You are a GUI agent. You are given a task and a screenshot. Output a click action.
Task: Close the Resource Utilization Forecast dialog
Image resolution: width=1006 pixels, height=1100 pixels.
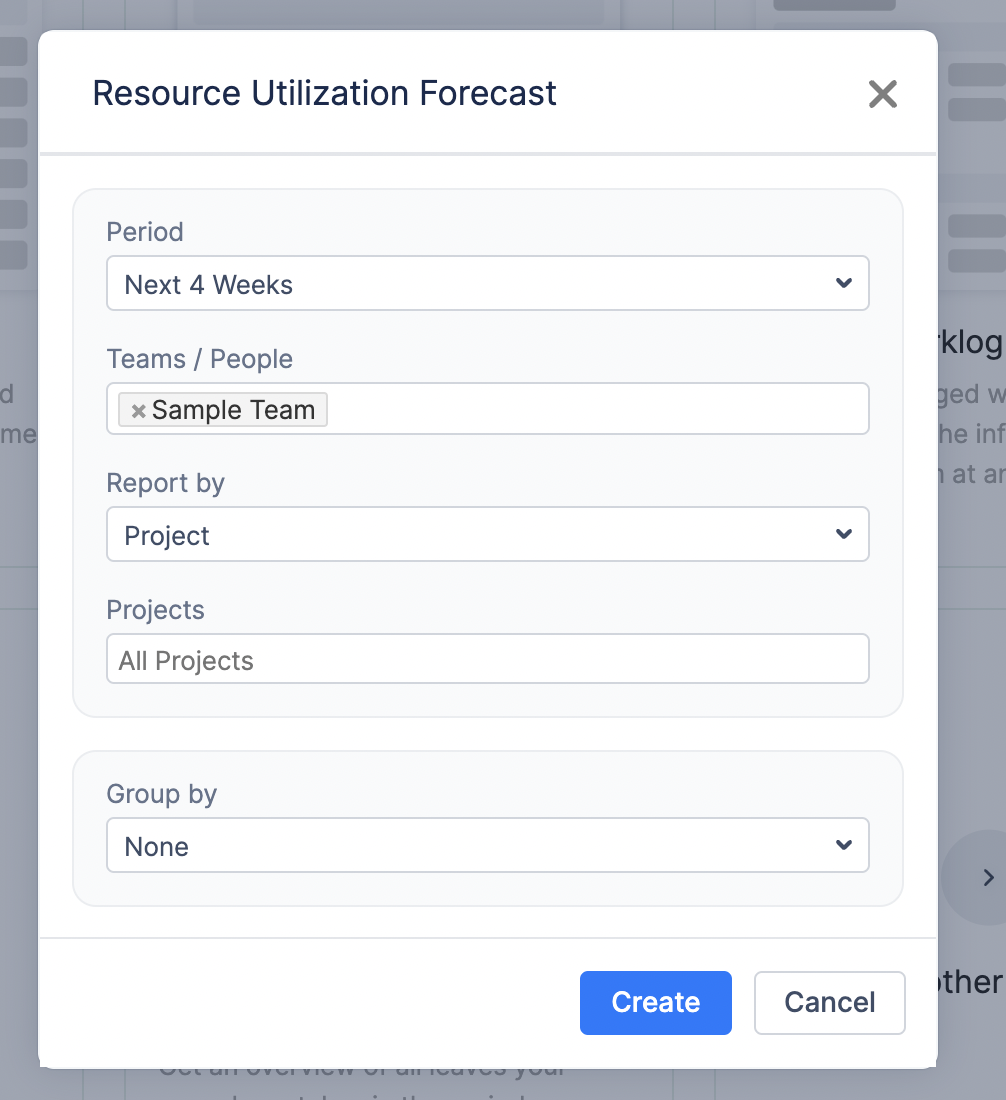click(882, 94)
